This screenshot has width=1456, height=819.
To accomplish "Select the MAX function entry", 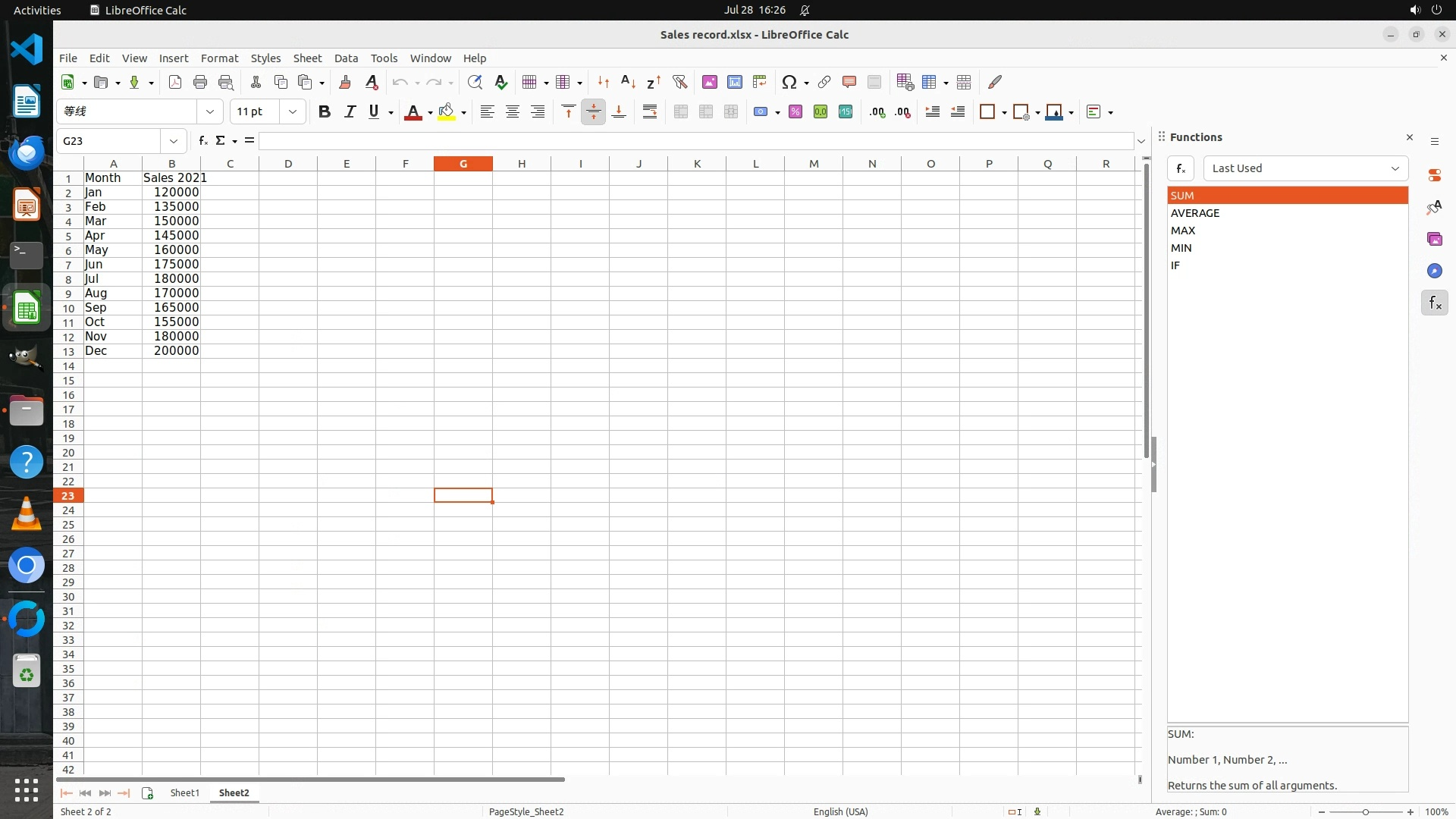I will pos(1183,231).
